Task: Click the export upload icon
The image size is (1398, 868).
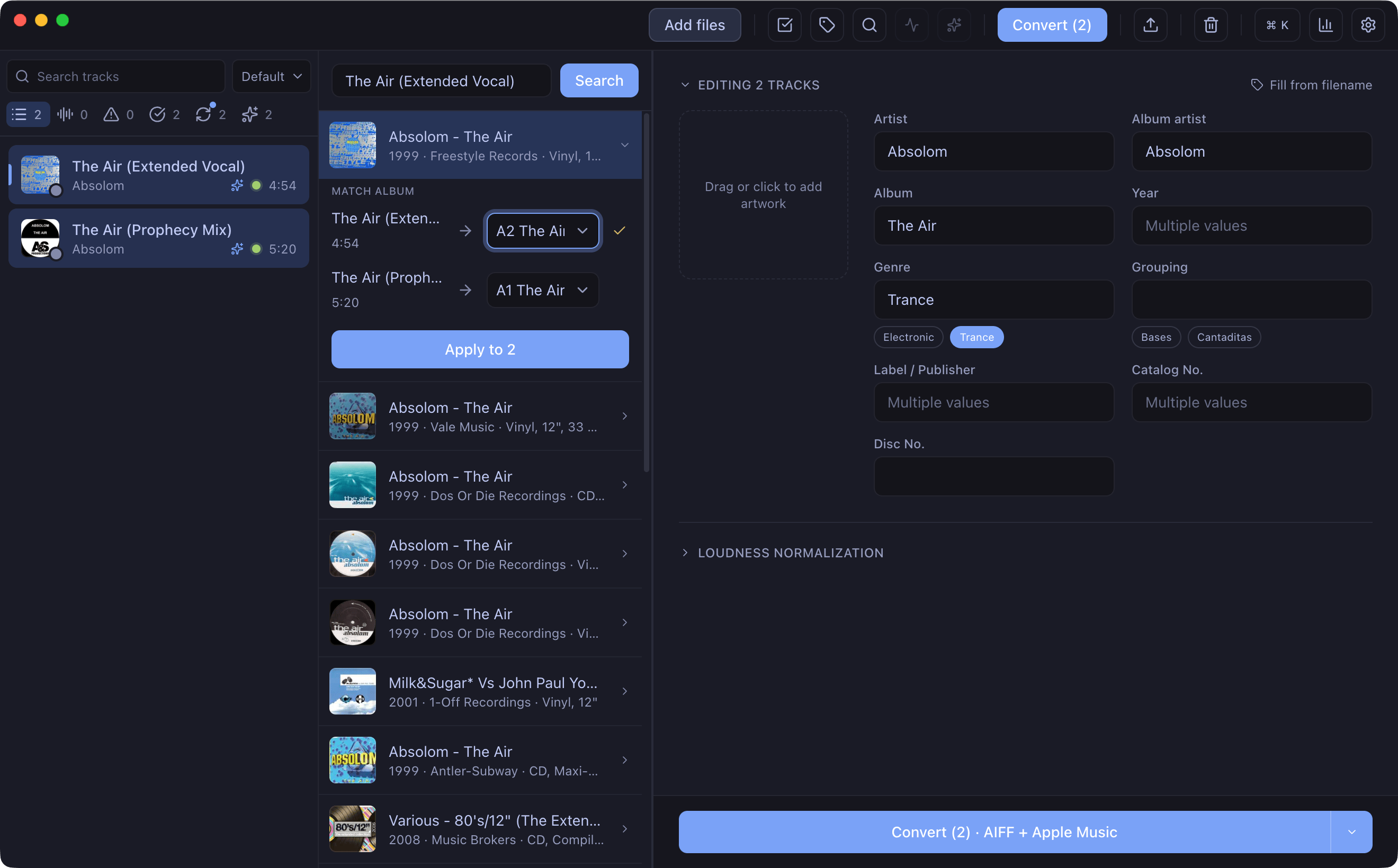Action: (1151, 25)
